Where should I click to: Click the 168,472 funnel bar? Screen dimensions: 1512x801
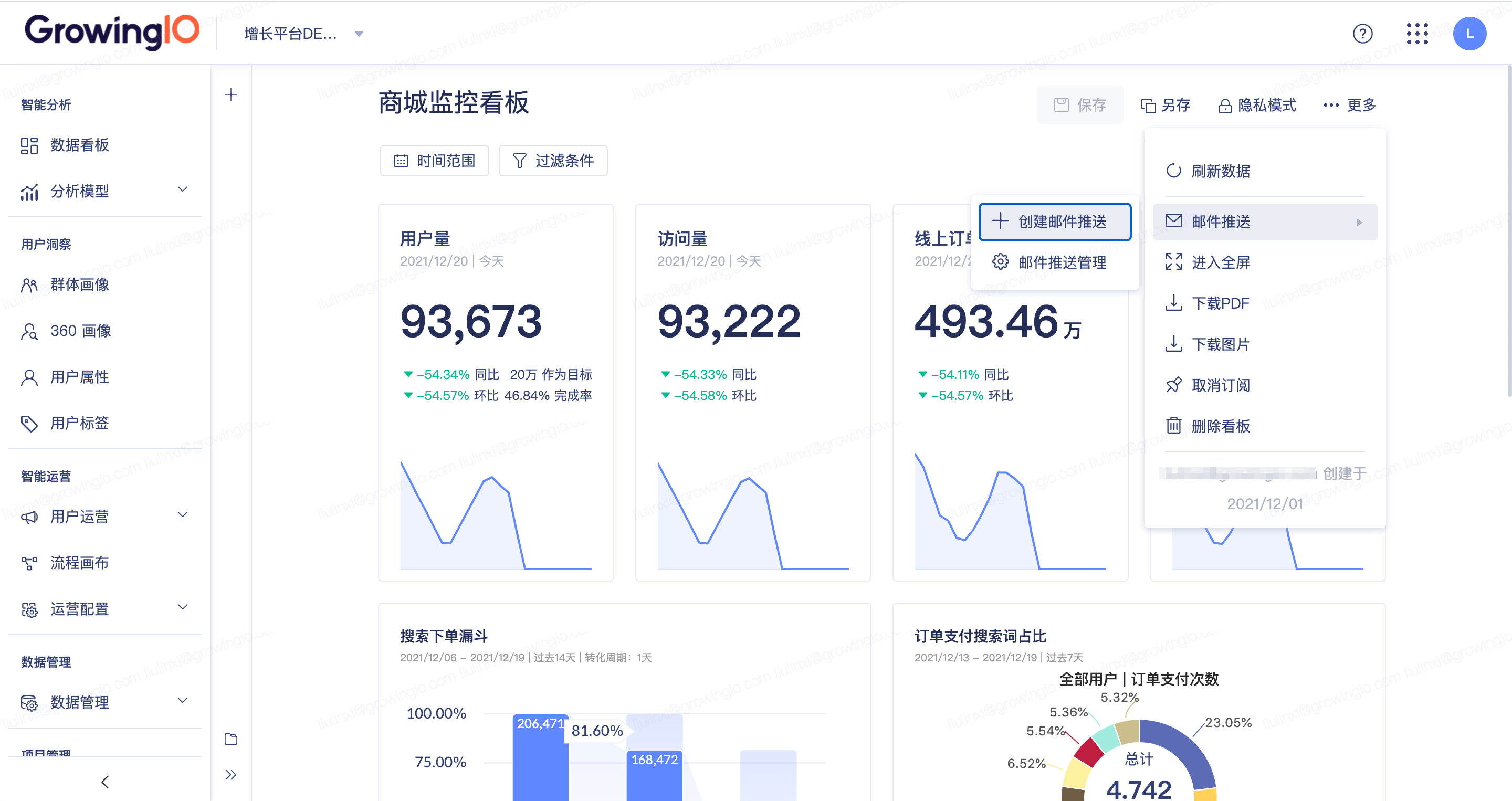tap(654, 775)
